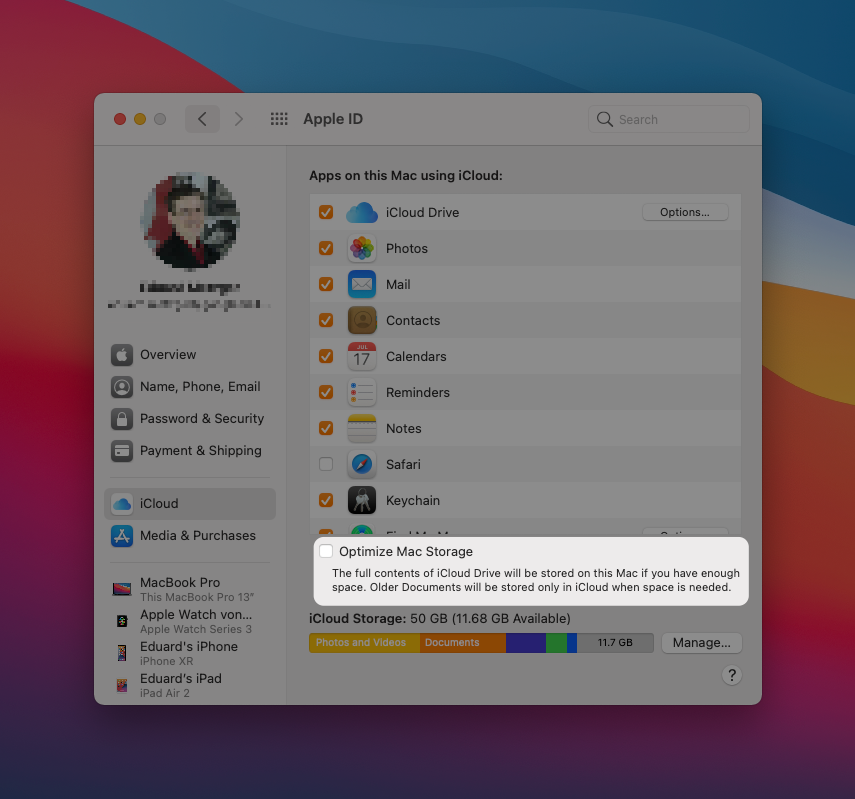The width and height of the screenshot is (855, 799).
Task: Click the Eduard's iPhone device icon
Action: point(122,653)
